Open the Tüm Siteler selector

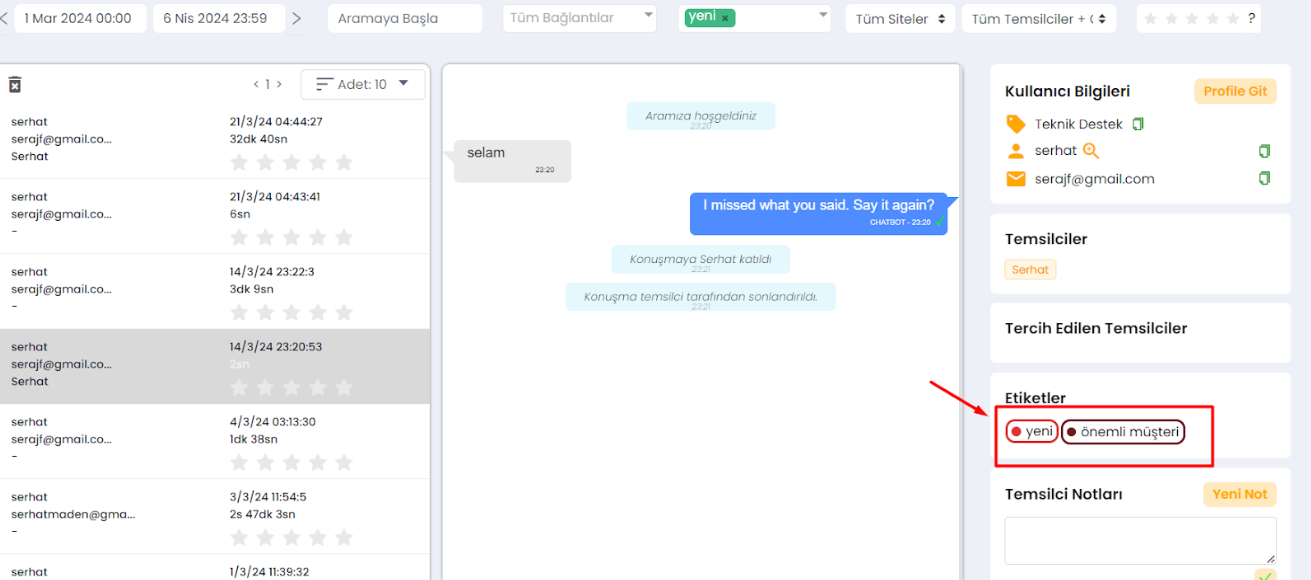click(x=900, y=19)
